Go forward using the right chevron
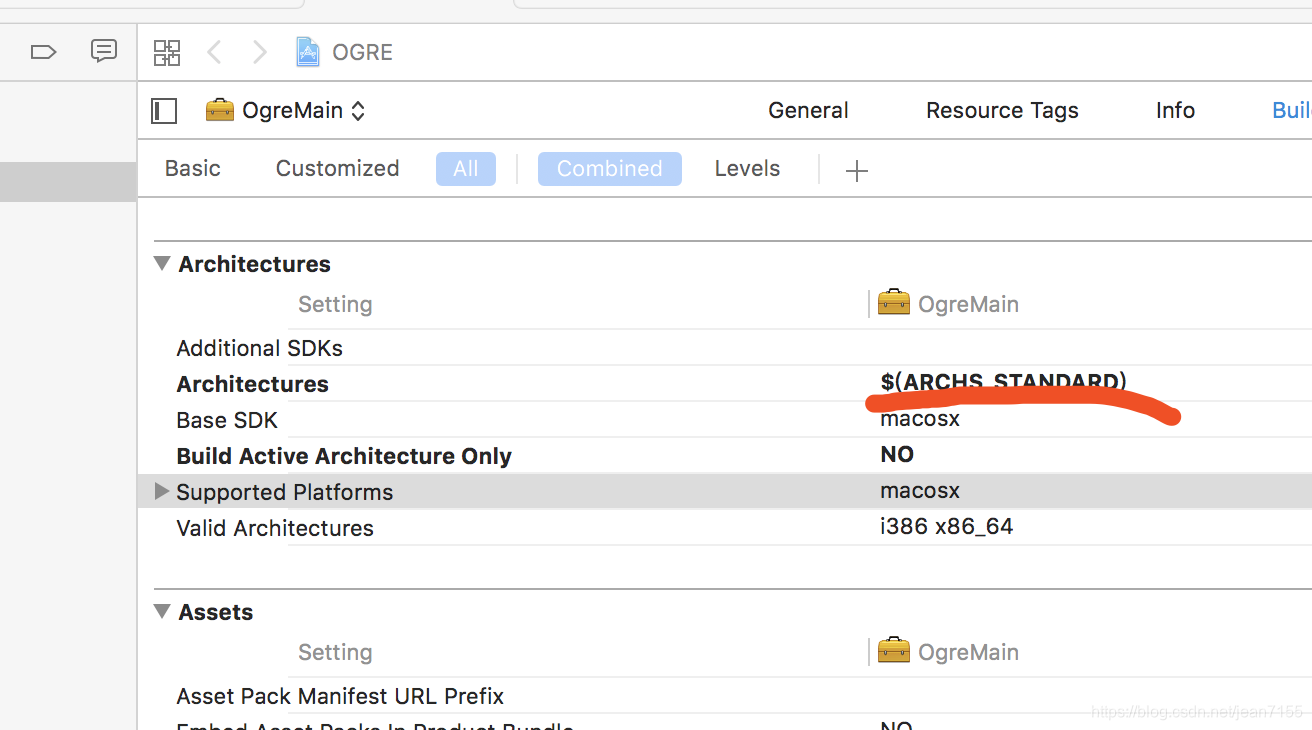The height and width of the screenshot is (730, 1312). 260,52
